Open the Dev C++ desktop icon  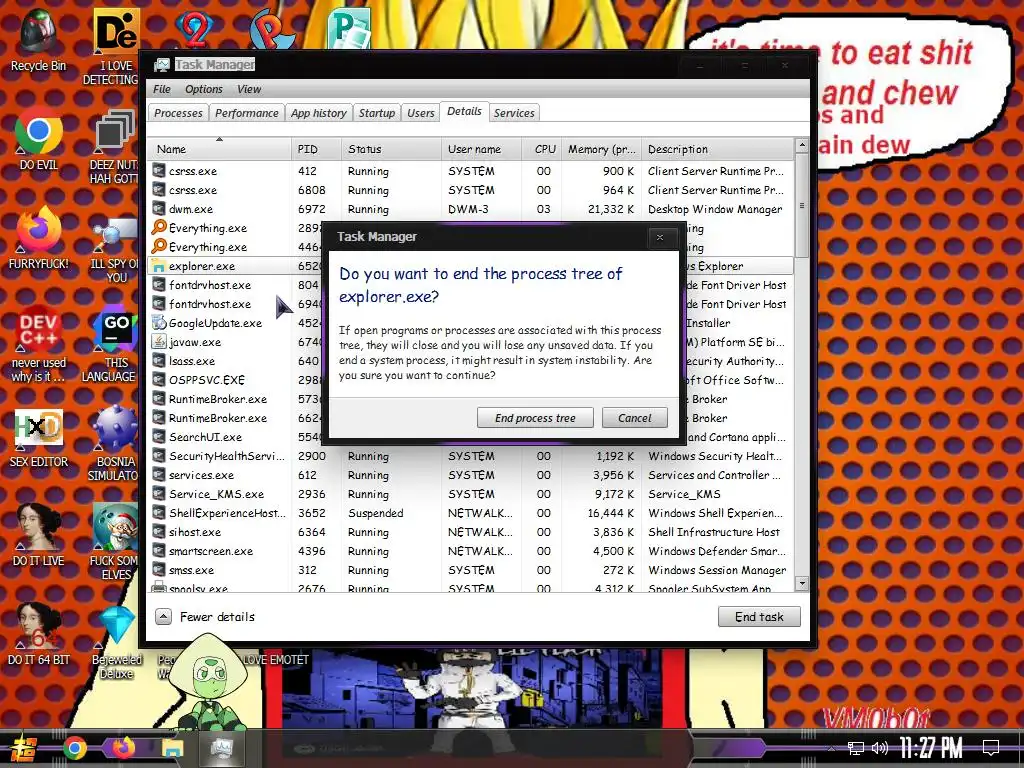[x=39, y=344]
